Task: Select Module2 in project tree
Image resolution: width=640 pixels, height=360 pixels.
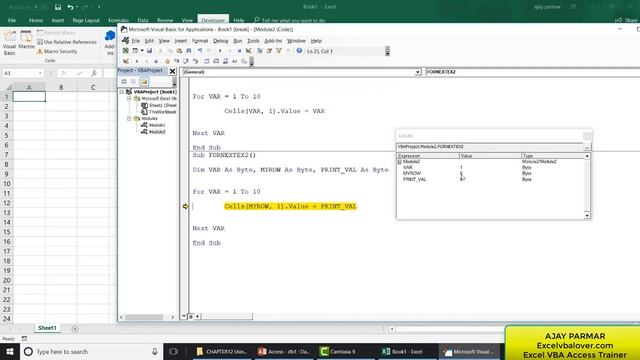Action: 153,132
